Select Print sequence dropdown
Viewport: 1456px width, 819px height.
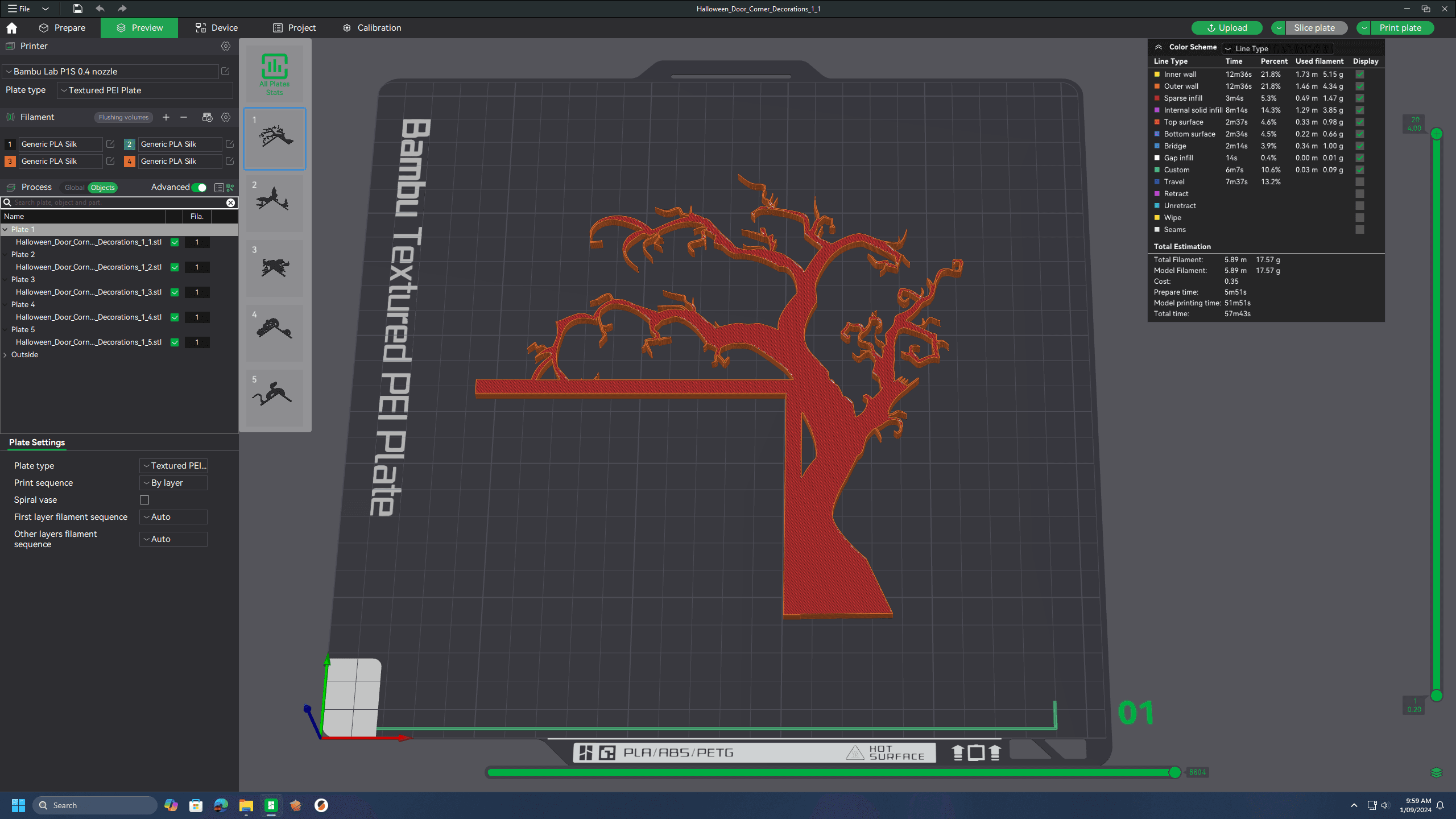point(173,482)
